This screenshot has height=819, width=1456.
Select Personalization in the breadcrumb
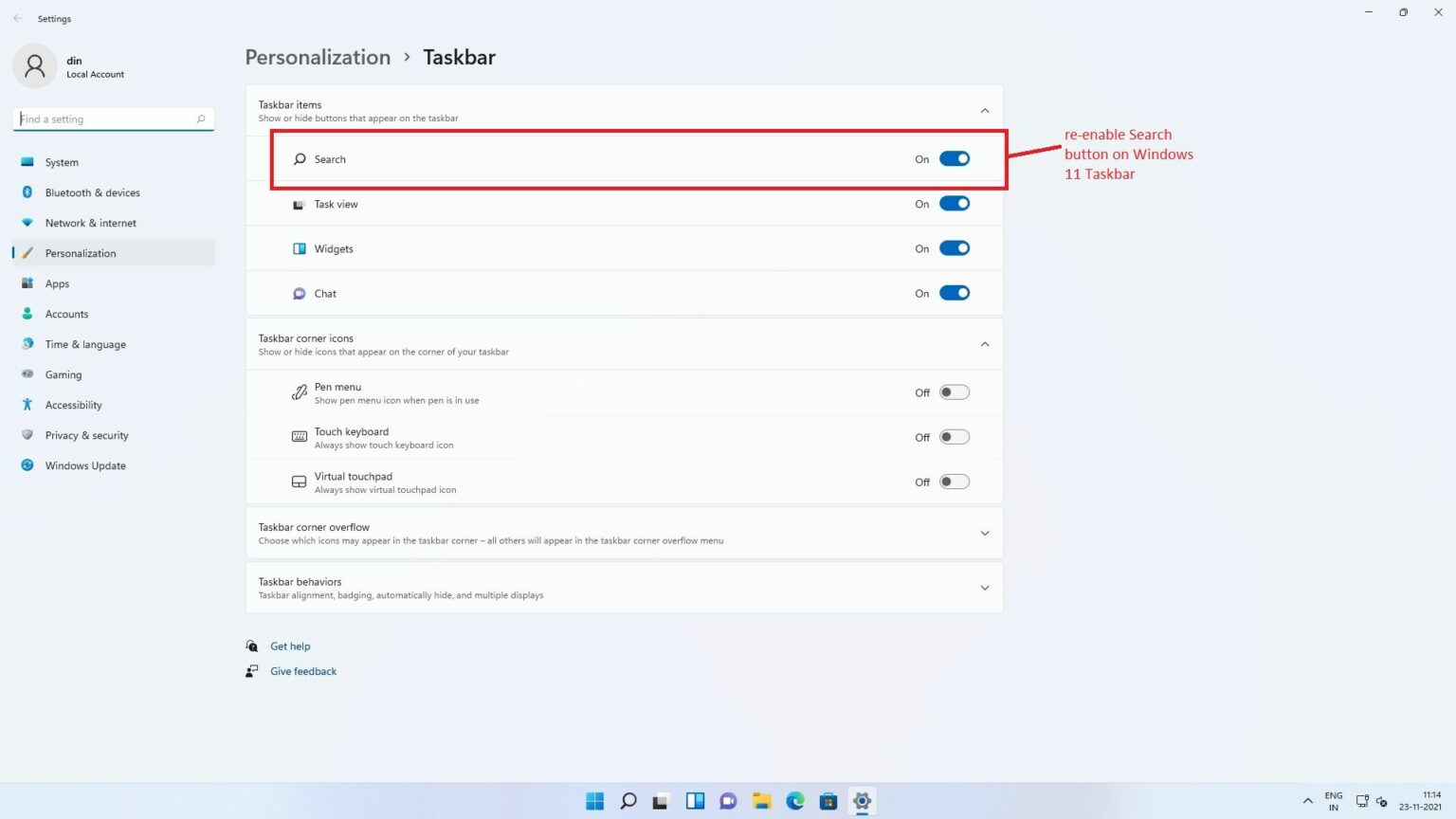pyautogui.click(x=318, y=57)
